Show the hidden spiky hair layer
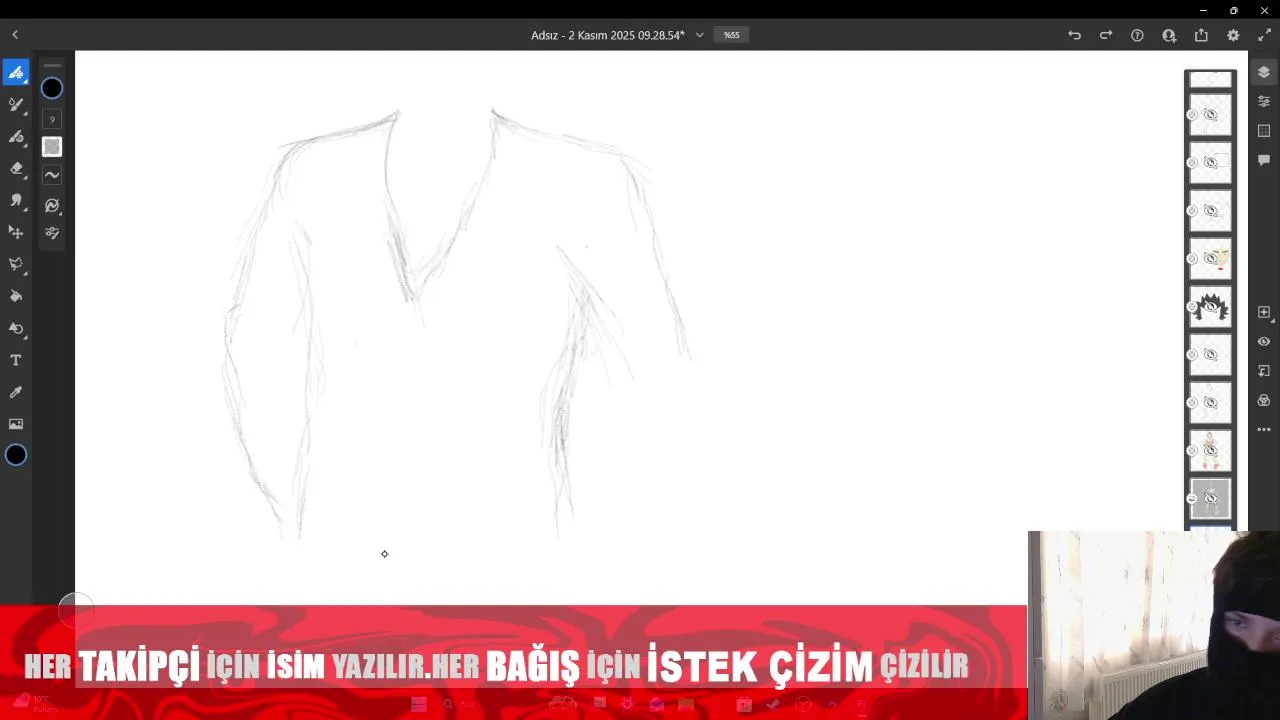Screen dimensions: 1280x720 pyautogui.click(x=1211, y=307)
